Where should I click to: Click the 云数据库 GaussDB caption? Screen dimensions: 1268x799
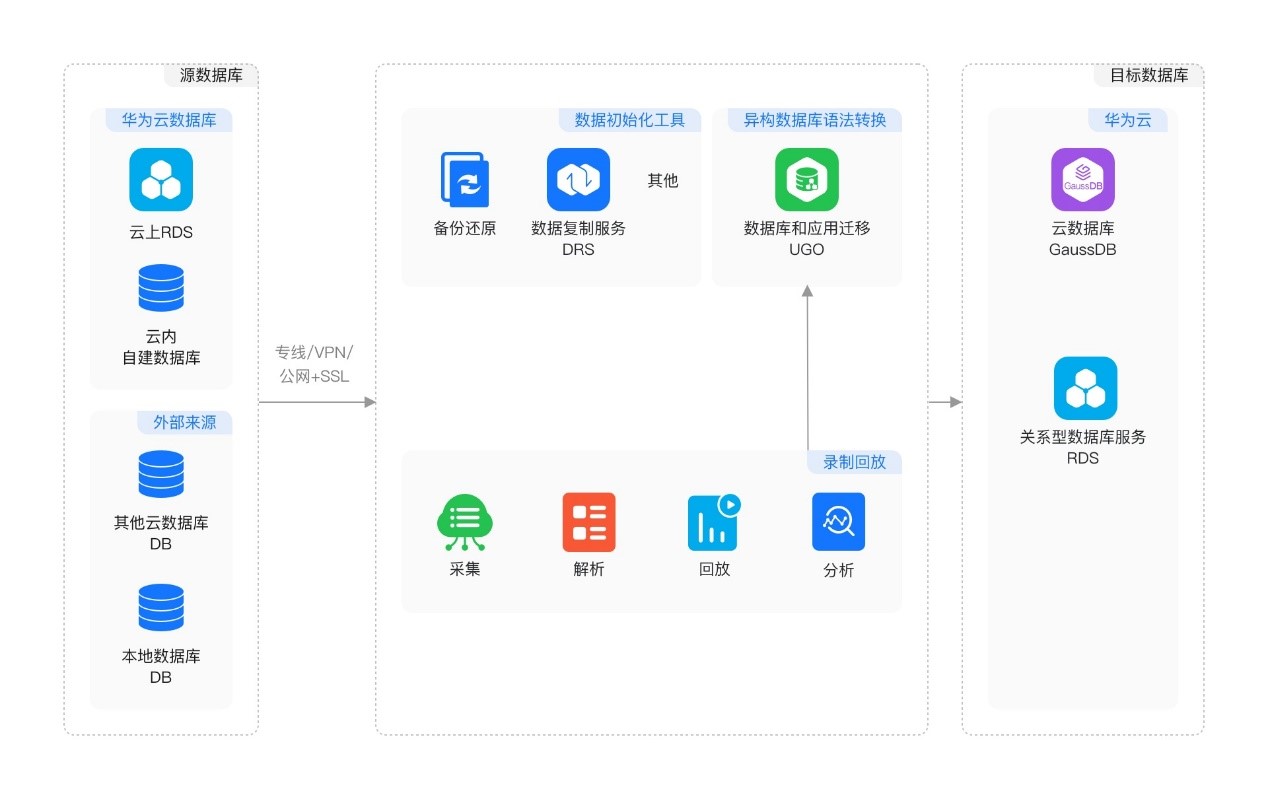coord(1083,238)
